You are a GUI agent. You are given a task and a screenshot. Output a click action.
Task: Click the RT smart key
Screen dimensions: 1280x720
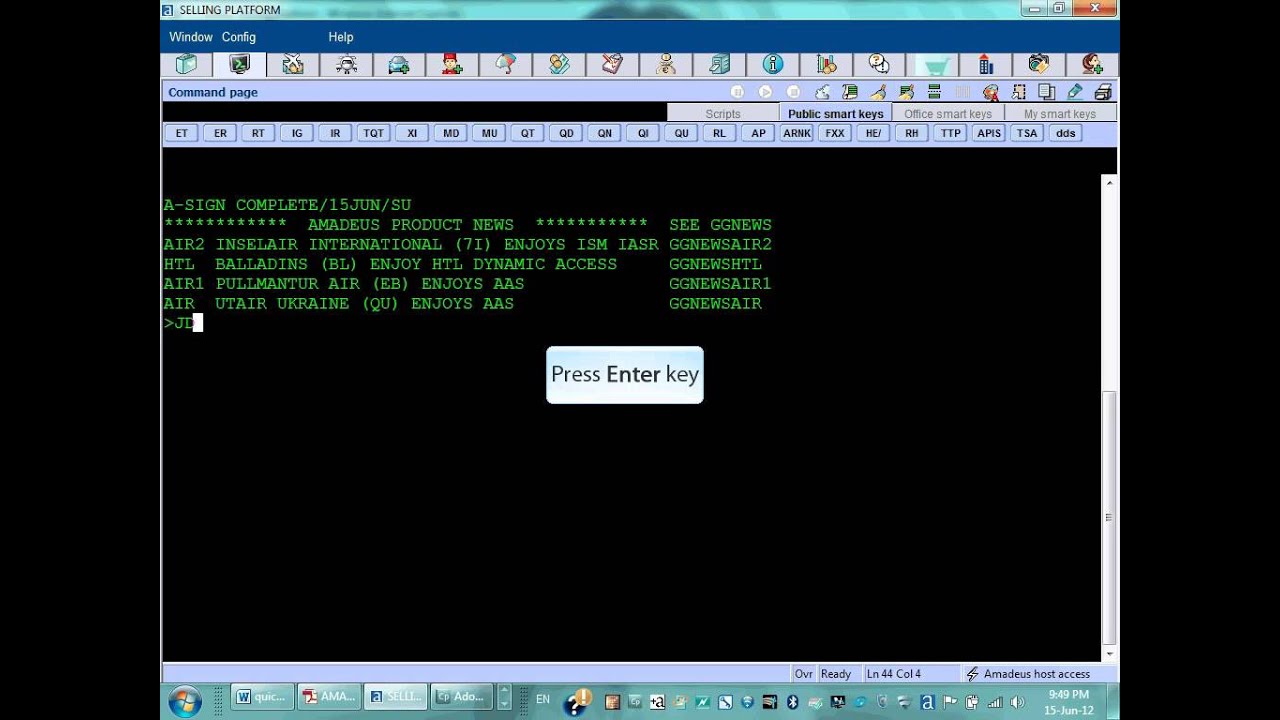(x=258, y=133)
